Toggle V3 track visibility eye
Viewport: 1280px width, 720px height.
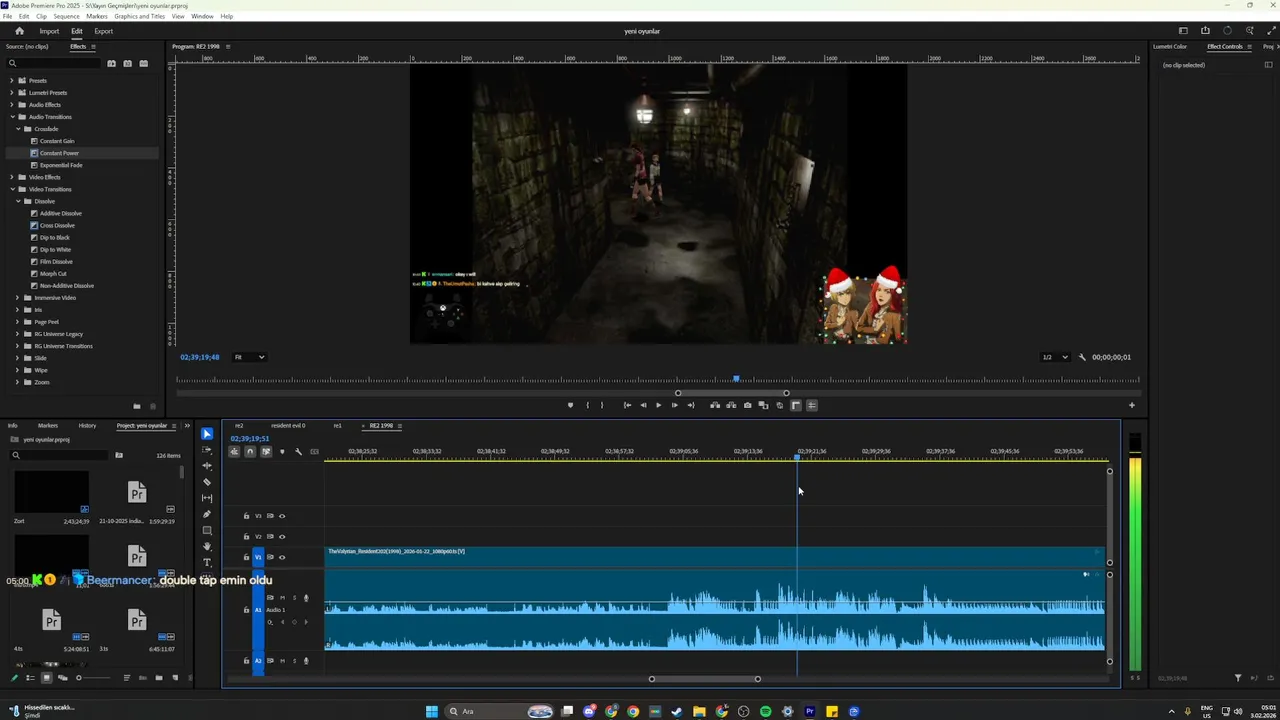click(282, 516)
